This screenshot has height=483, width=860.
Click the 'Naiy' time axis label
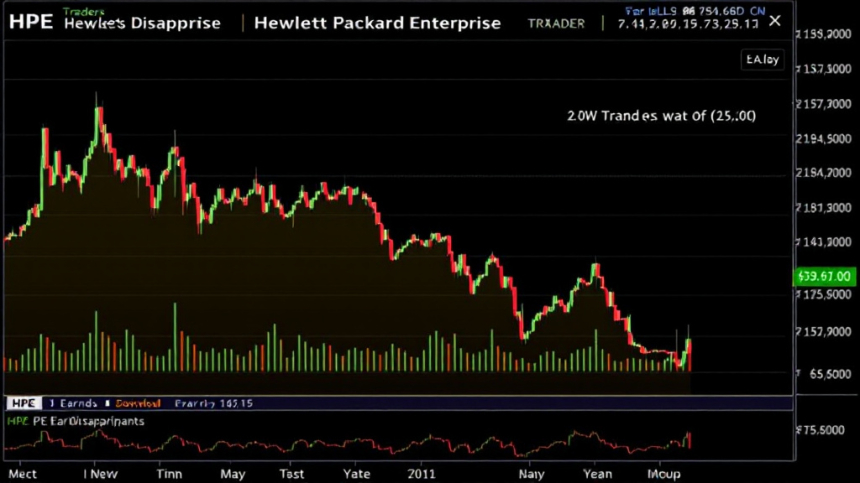click(531, 474)
